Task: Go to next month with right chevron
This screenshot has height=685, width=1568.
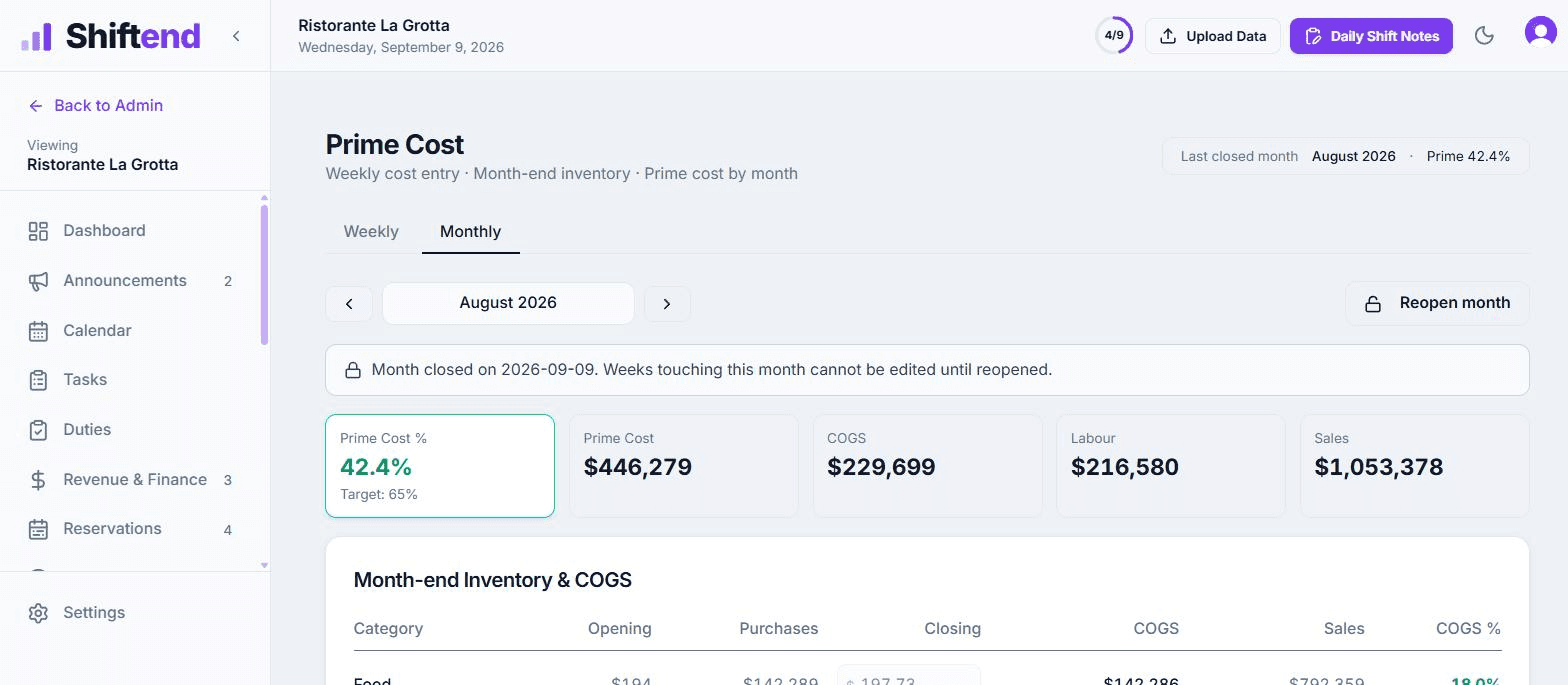Action: point(667,304)
